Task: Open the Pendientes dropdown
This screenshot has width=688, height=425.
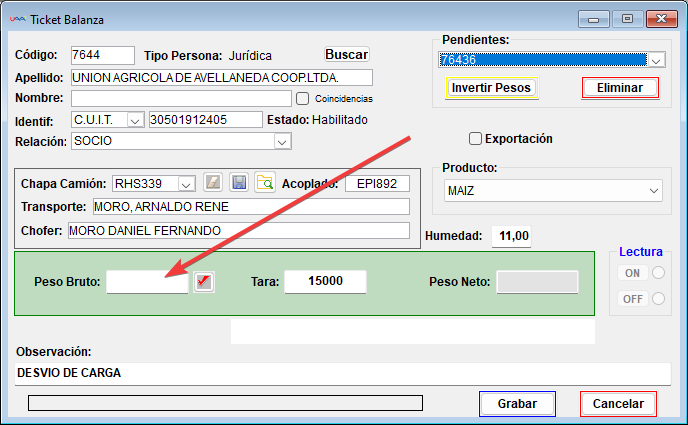Action: (656, 61)
